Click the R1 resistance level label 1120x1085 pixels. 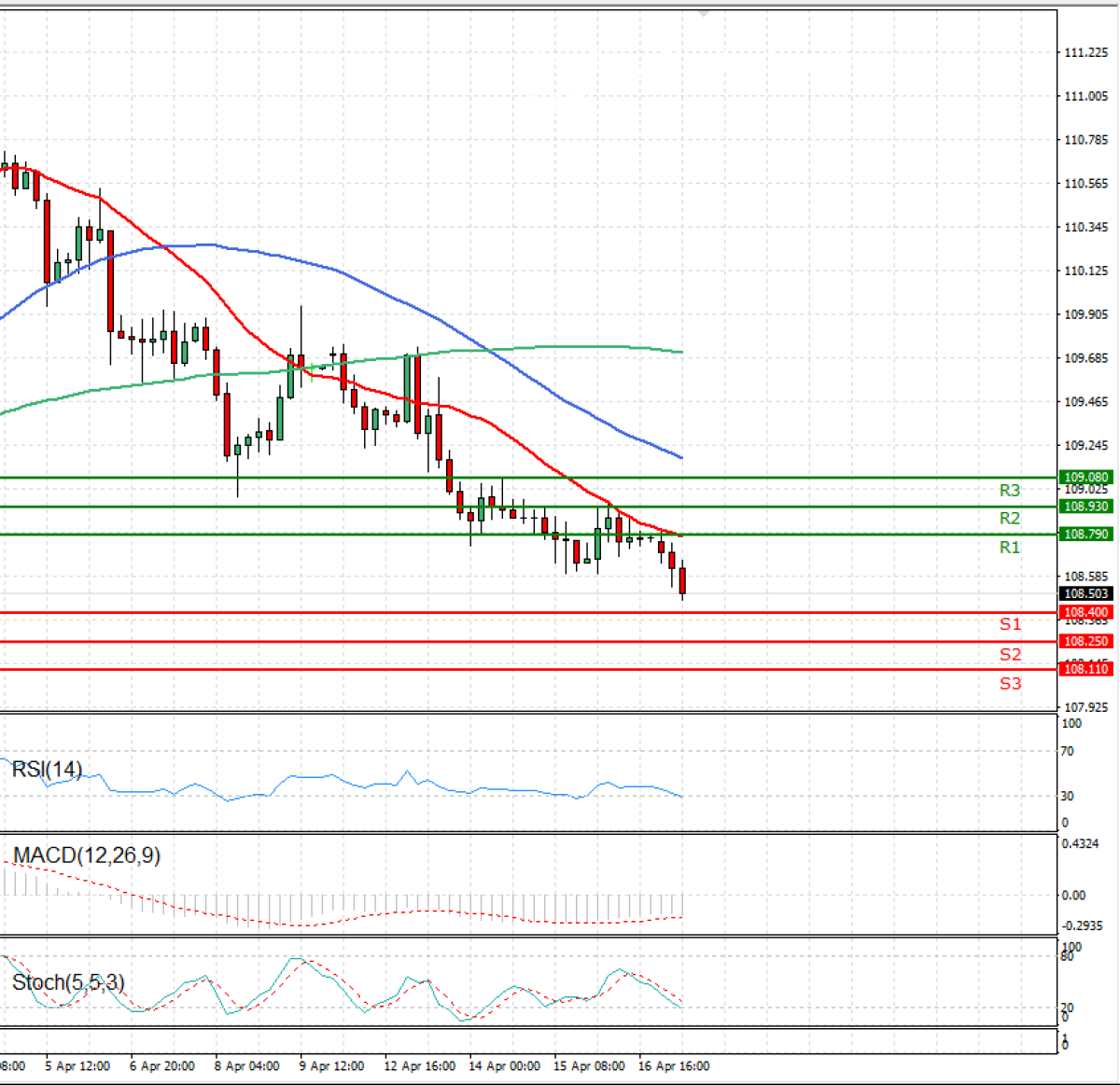1010,548
